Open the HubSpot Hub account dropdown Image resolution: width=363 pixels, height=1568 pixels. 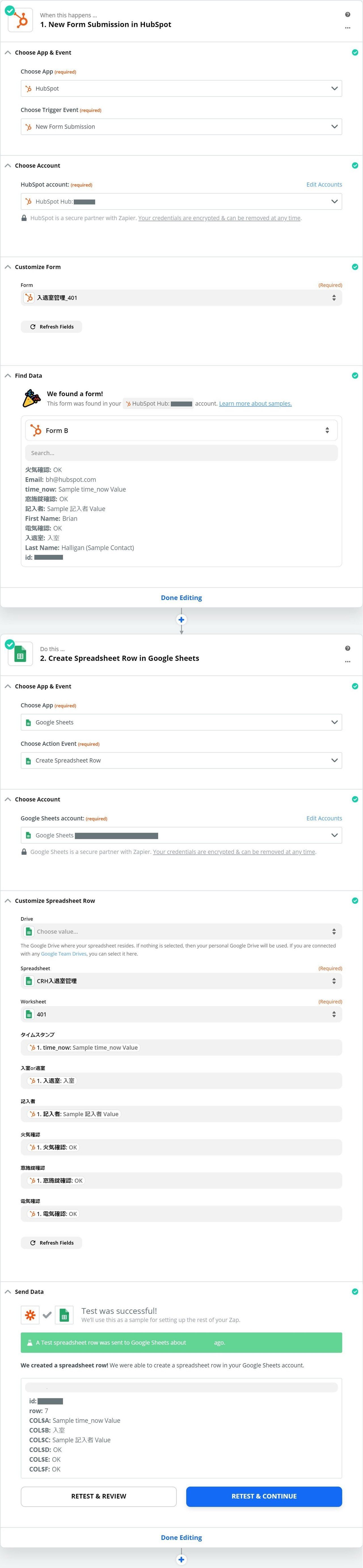(181, 201)
